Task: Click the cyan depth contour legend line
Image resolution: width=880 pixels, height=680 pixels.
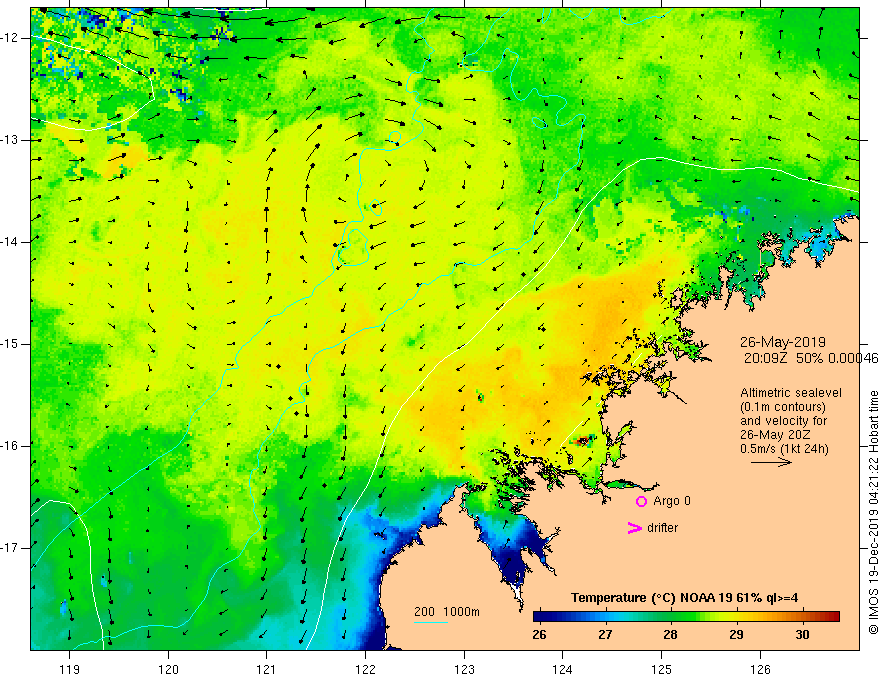Action: [x=430, y=622]
